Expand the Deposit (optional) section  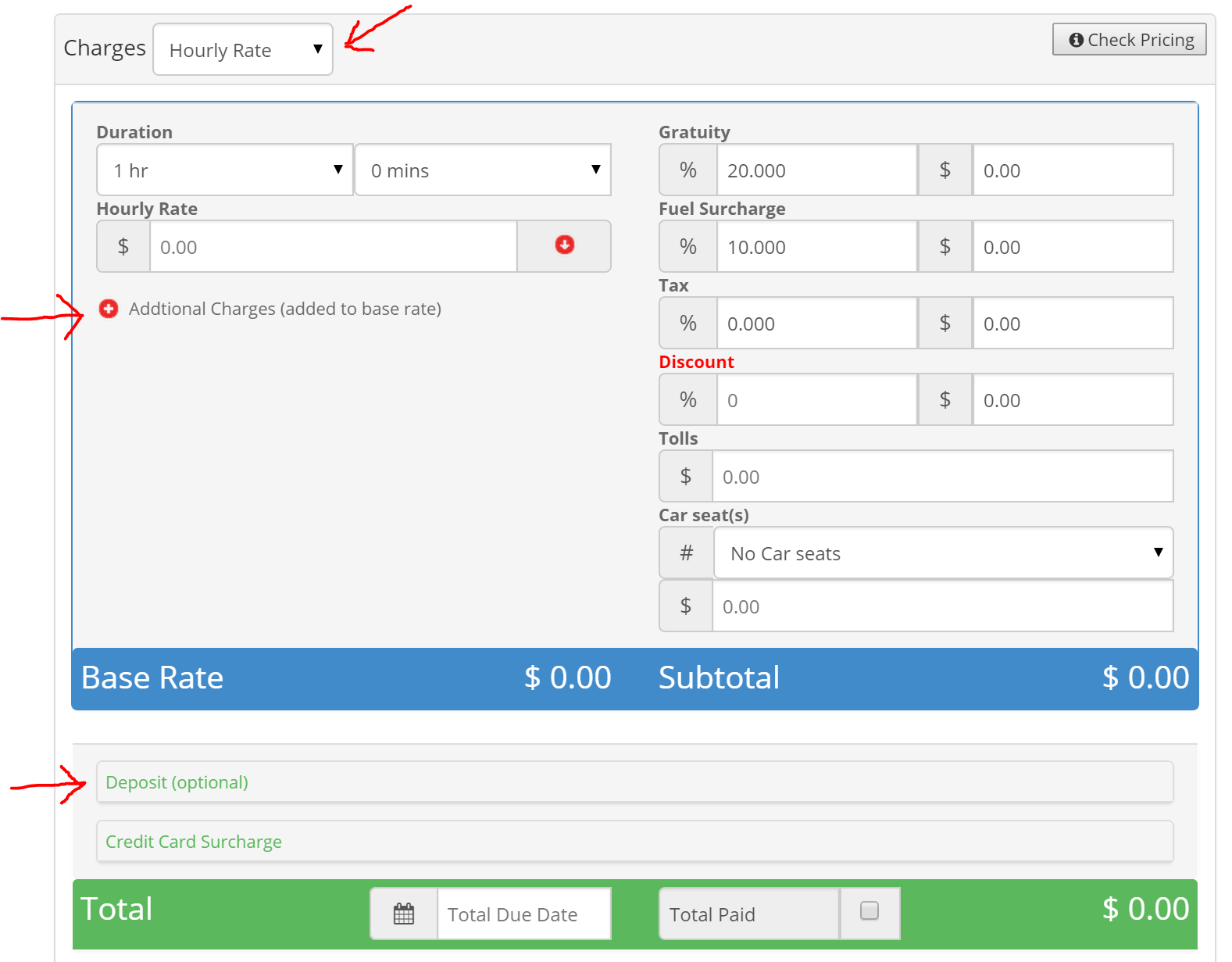(x=177, y=782)
